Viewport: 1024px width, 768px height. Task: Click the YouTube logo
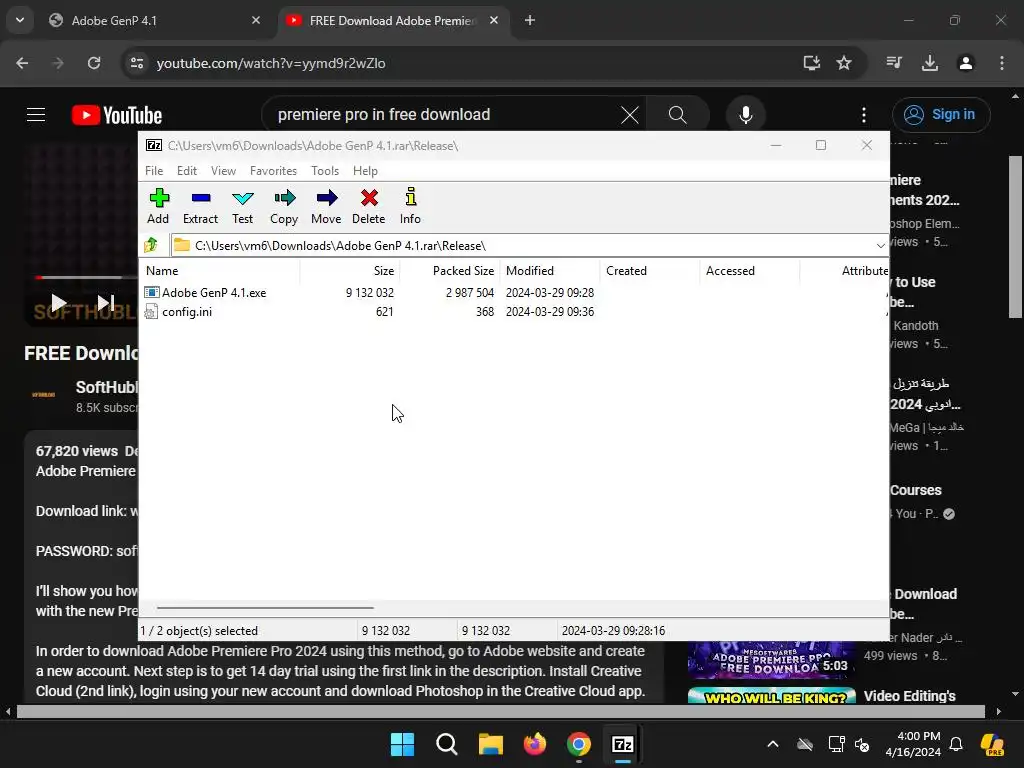coord(117,115)
